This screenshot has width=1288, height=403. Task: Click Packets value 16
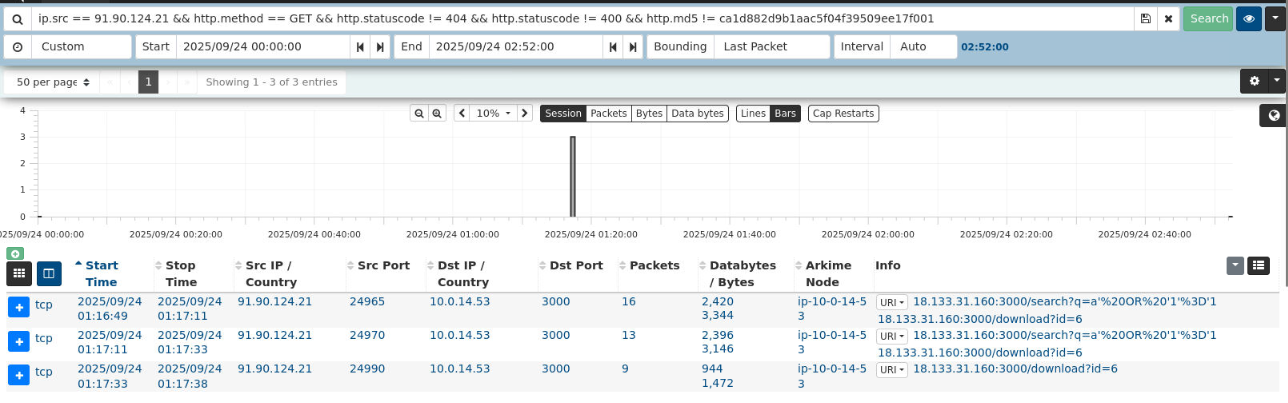click(628, 301)
